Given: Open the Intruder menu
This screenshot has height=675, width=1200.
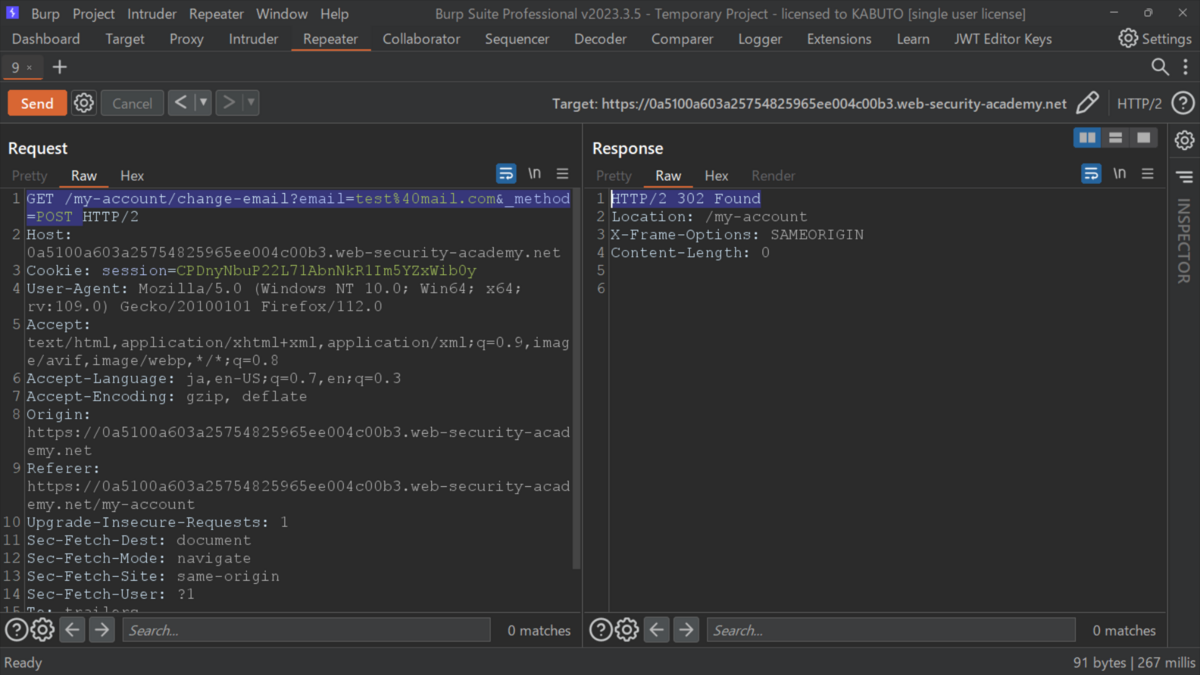Looking at the screenshot, I should click(152, 14).
